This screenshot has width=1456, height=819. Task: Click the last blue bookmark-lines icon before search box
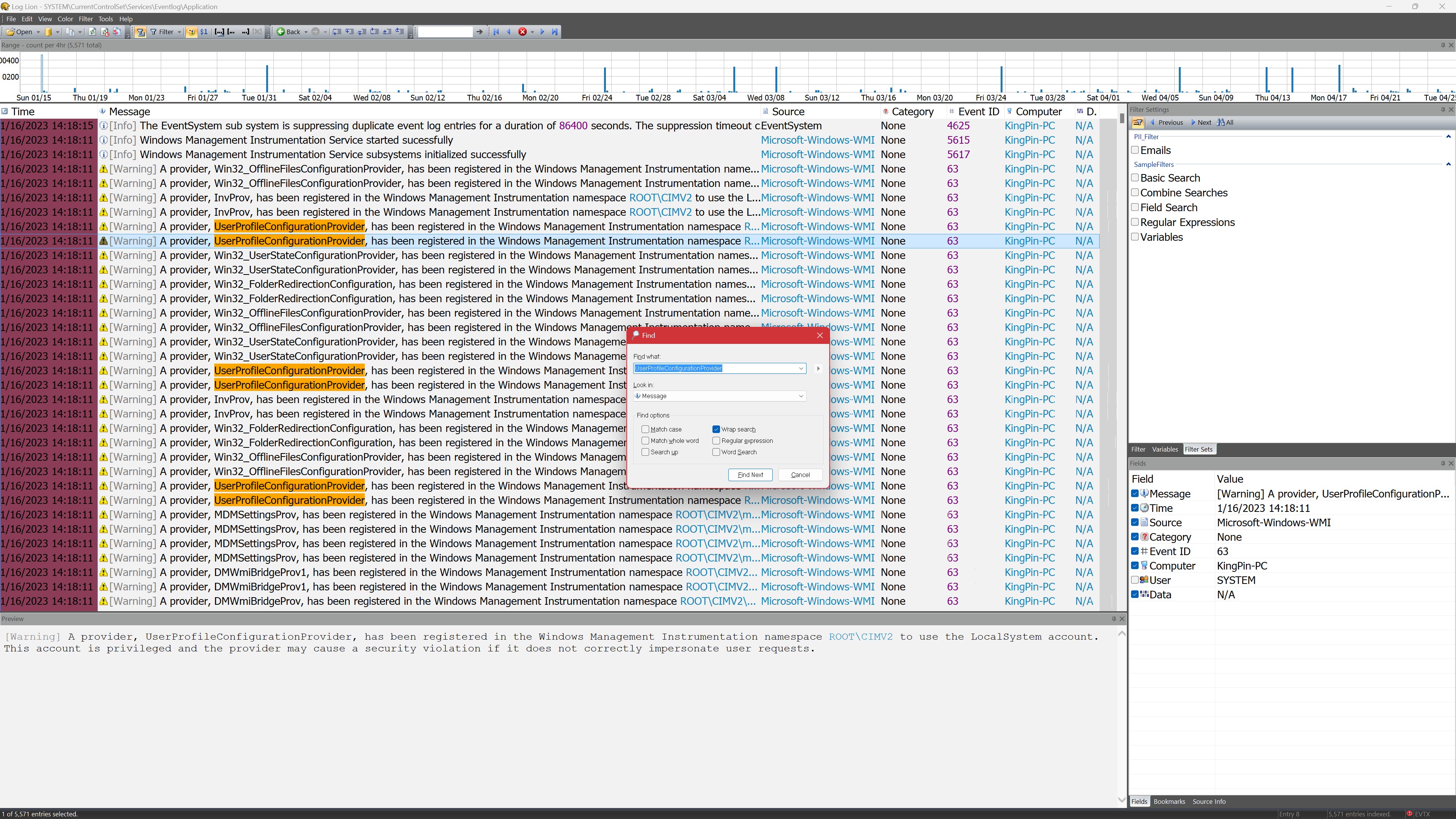point(400,31)
